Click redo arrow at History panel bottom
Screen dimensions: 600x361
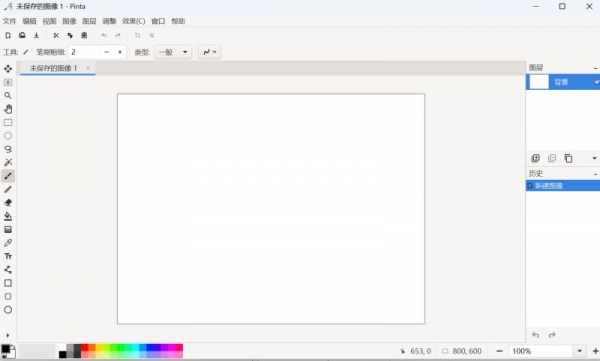(x=552, y=335)
